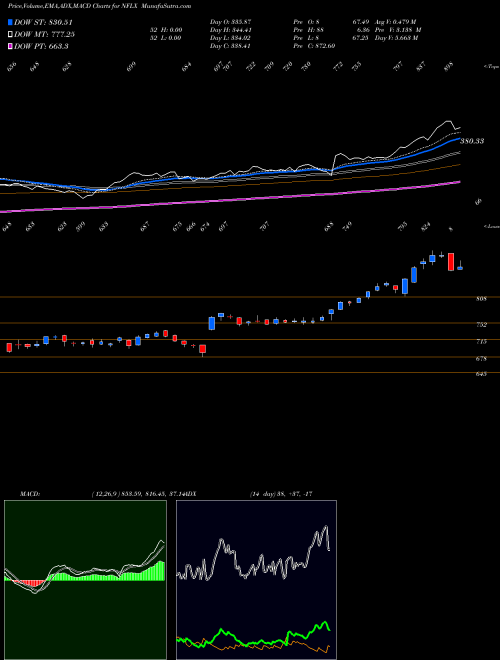This screenshot has width=500, height=660.
Task: Open the MACD histogram panel
Action: 85,580
